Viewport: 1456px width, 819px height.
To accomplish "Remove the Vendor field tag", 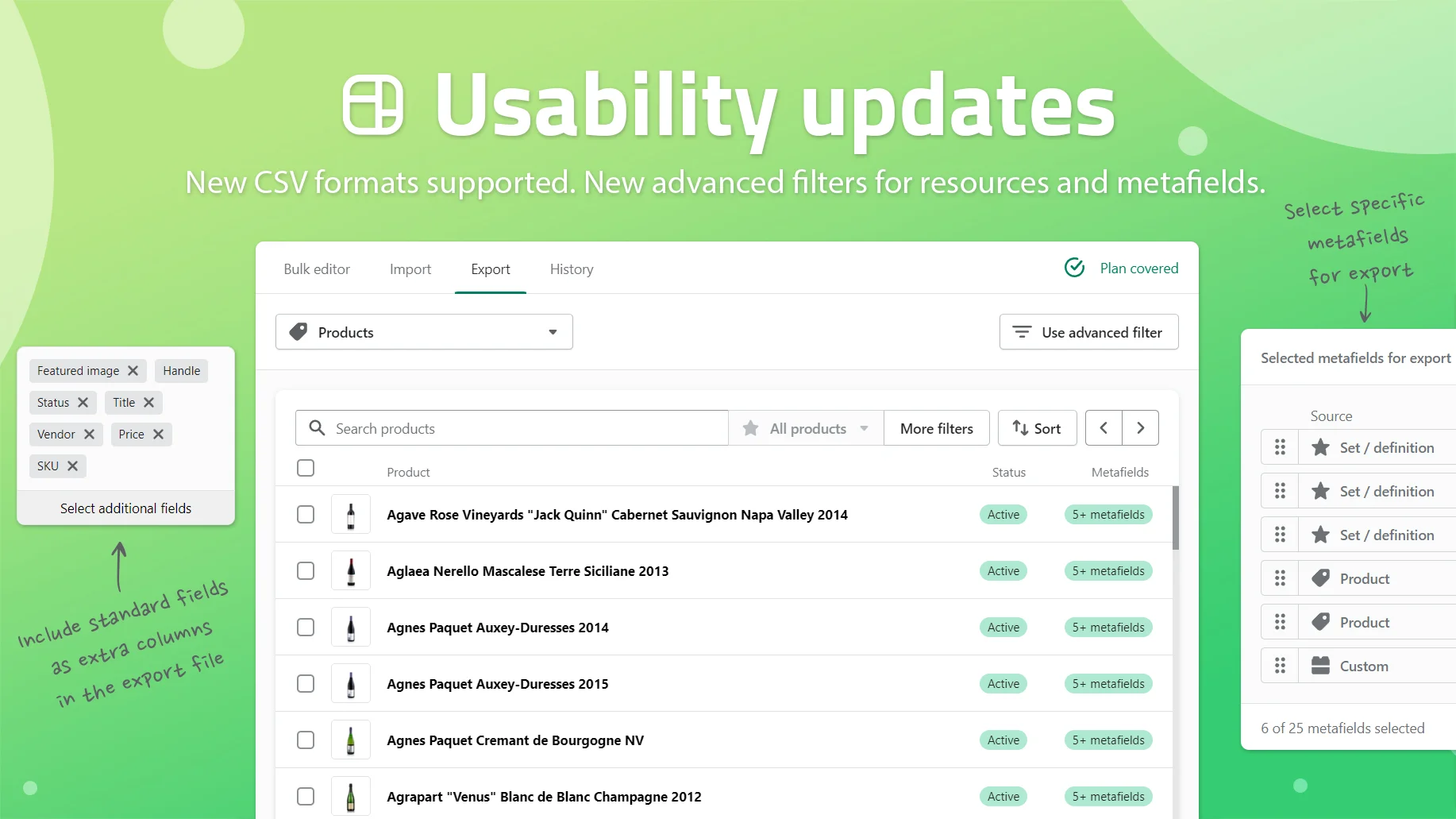I will click(89, 435).
